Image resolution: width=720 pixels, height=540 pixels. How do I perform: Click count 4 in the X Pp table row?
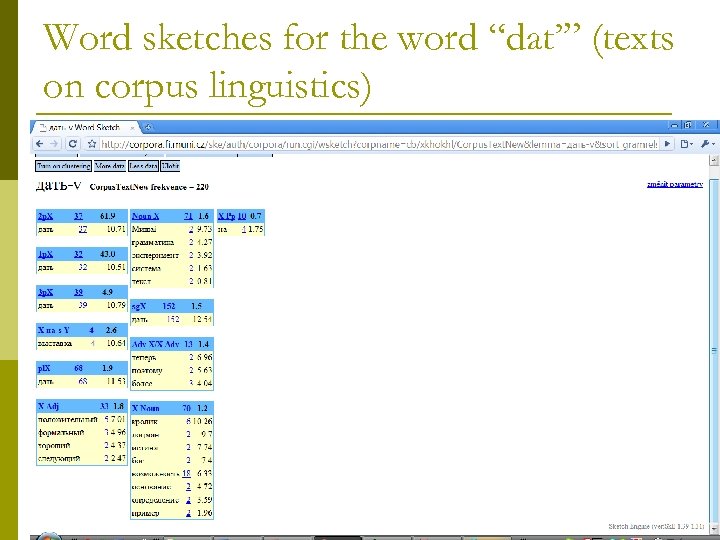[x=244, y=229]
